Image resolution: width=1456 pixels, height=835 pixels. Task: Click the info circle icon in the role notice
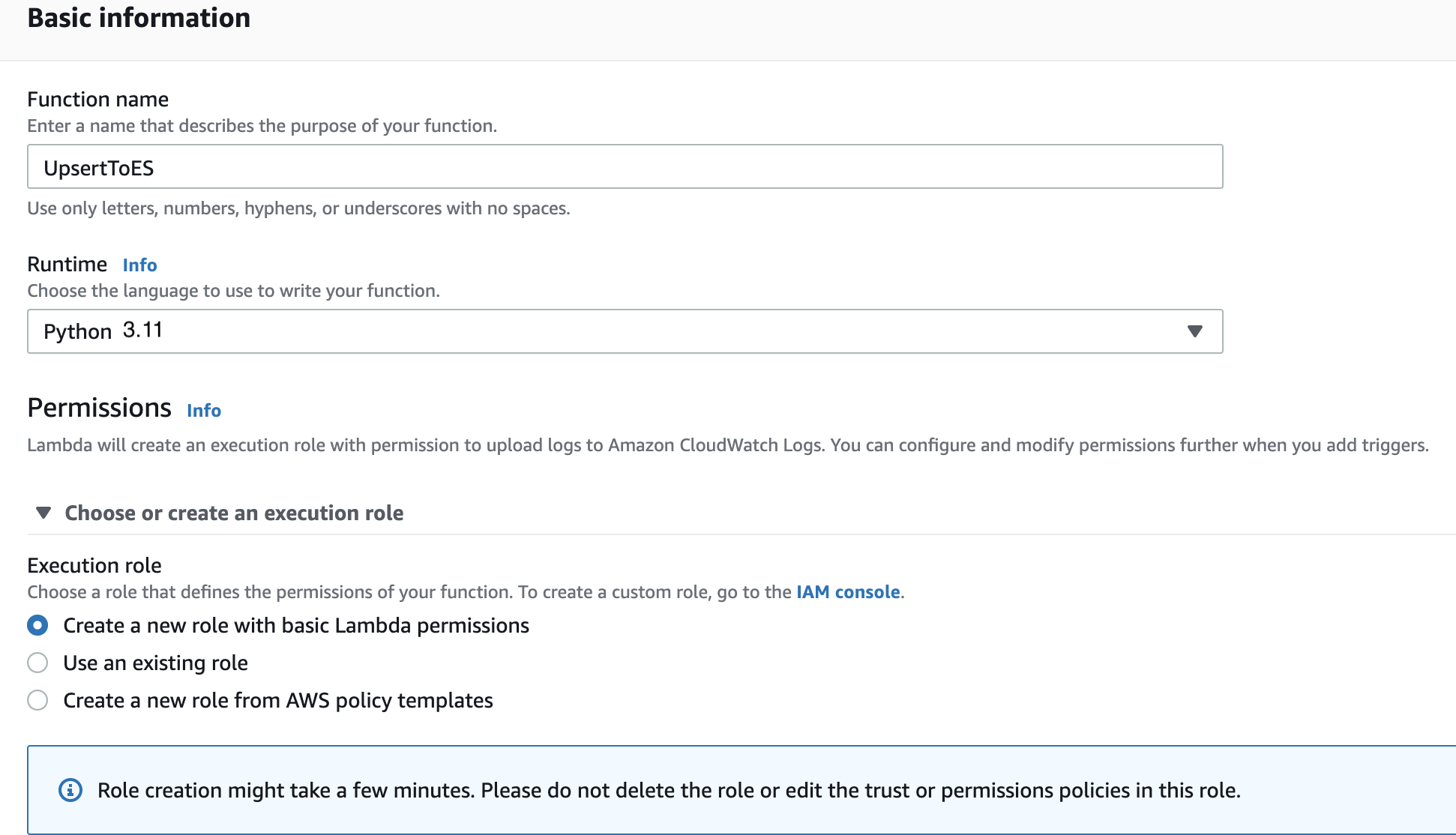click(70, 790)
